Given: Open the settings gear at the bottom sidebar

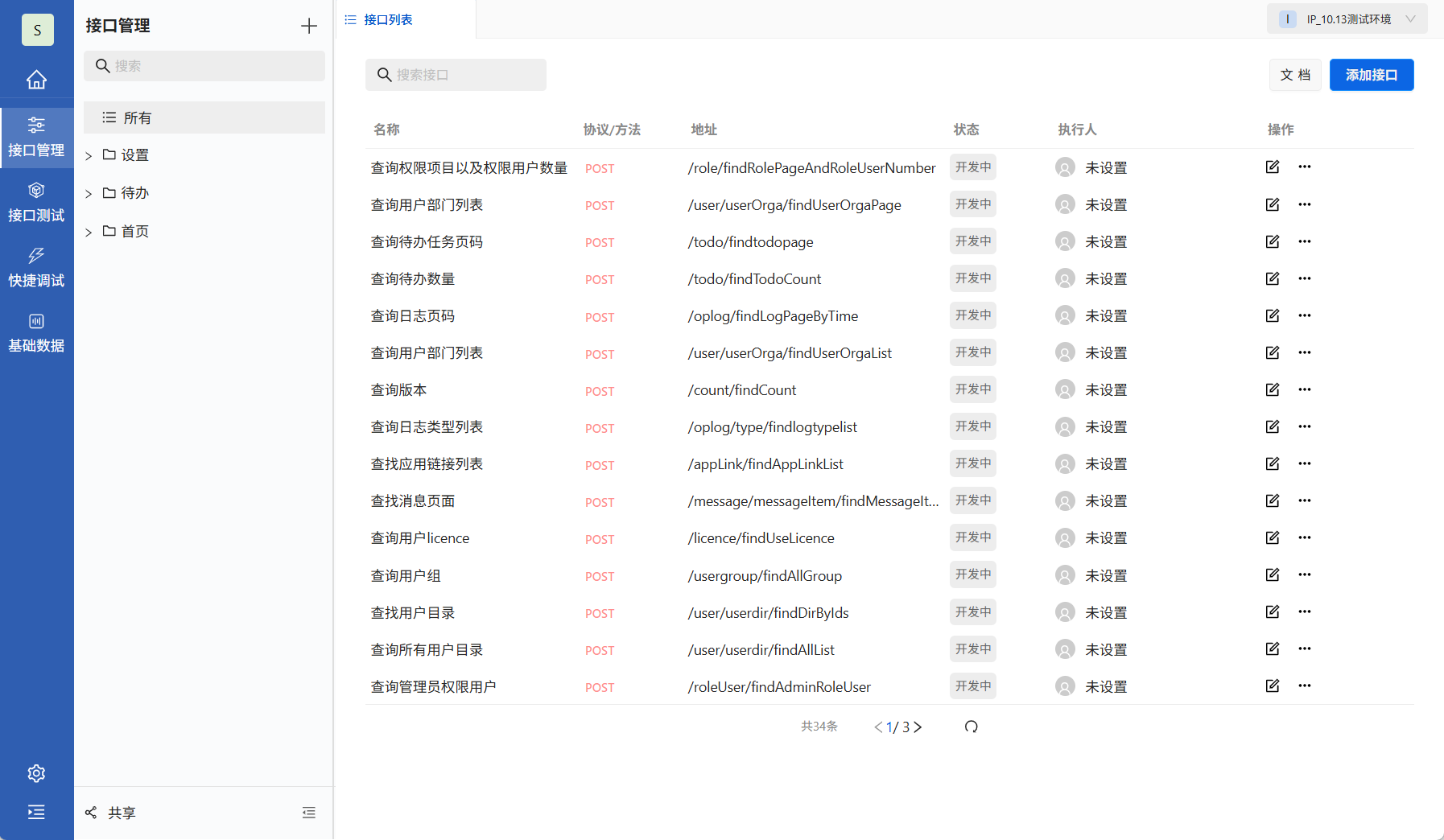Looking at the screenshot, I should (36, 772).
